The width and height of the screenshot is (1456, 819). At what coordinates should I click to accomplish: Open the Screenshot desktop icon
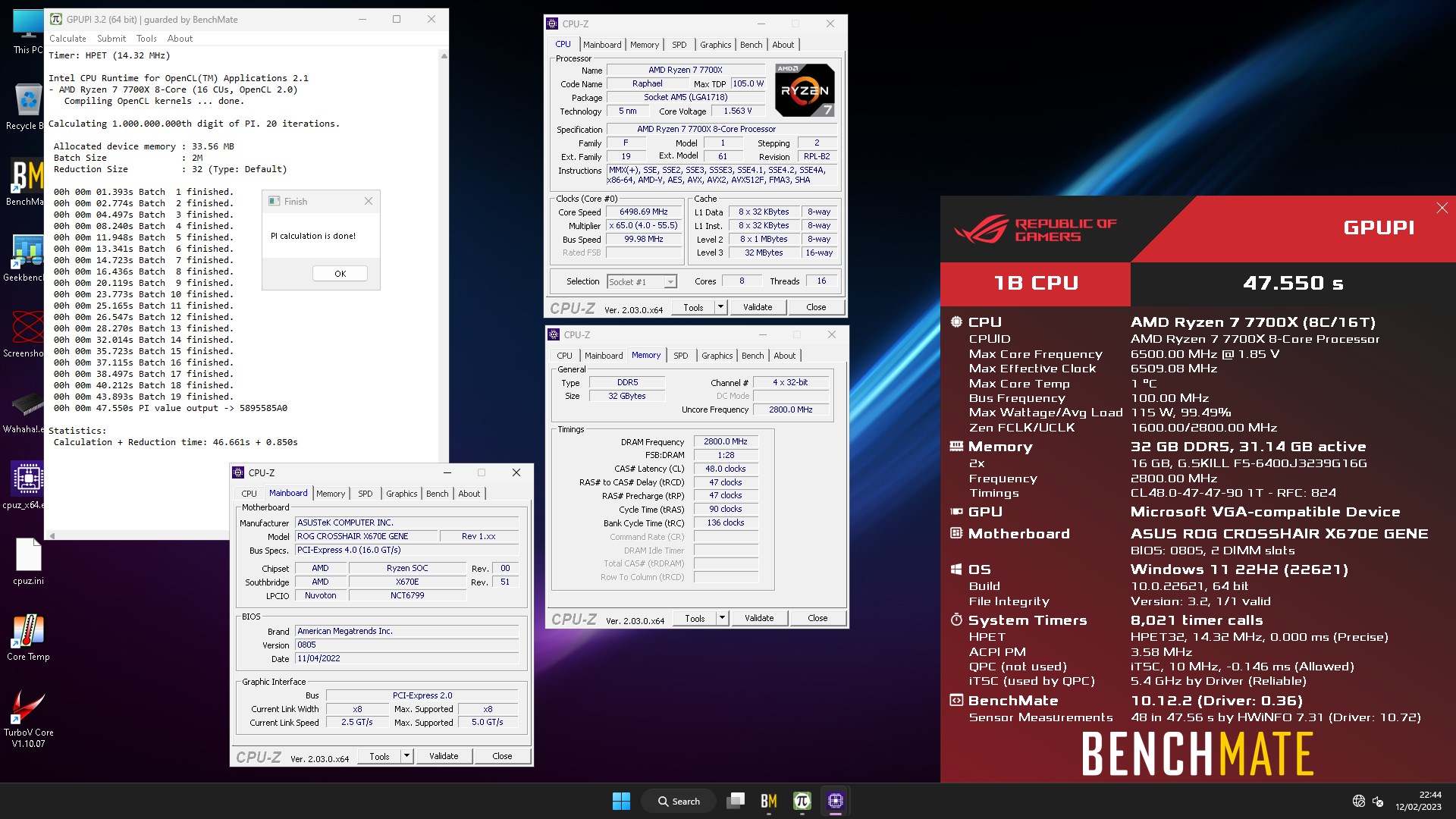coord(27,334)
